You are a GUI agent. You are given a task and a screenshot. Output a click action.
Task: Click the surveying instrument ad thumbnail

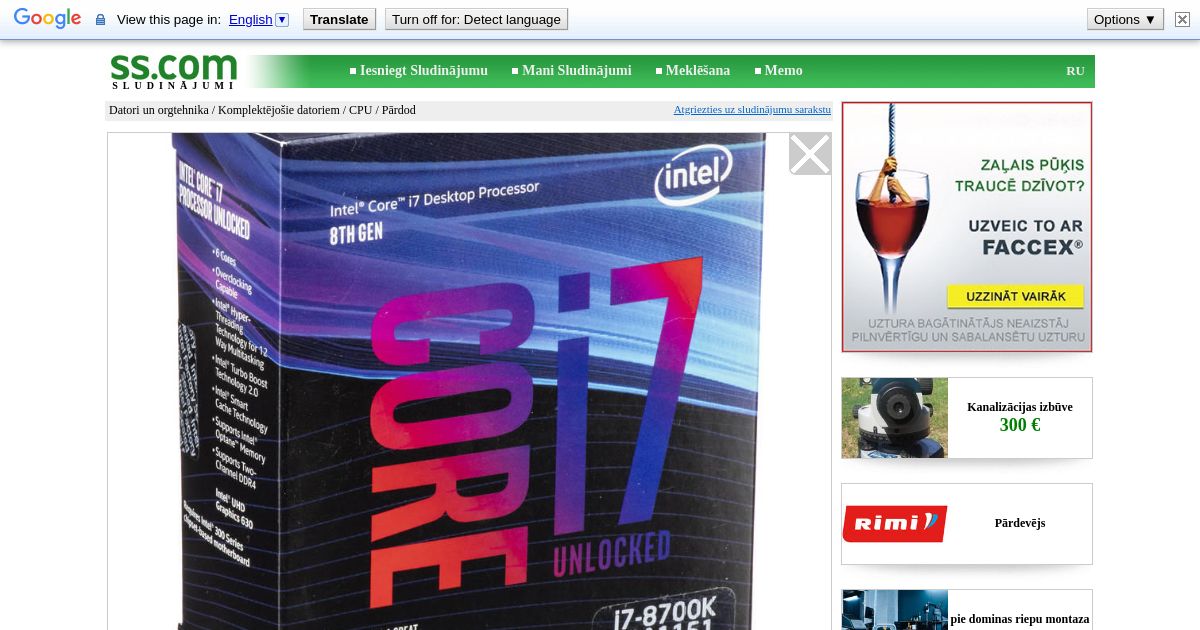pyautogui.click(x=895, y=418)
